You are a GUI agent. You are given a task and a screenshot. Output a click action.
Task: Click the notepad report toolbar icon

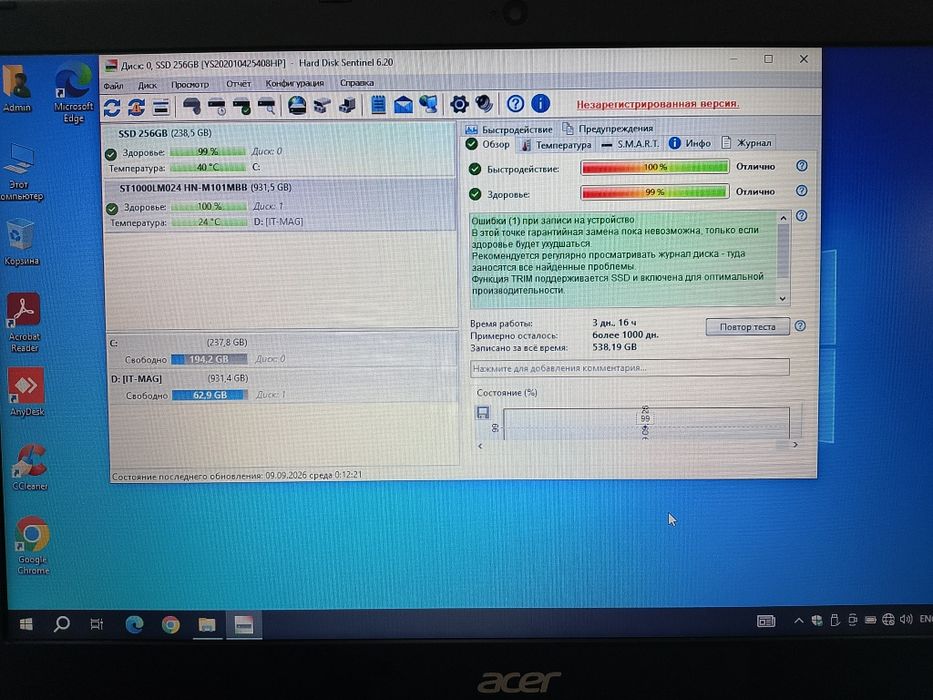[378, 105]
